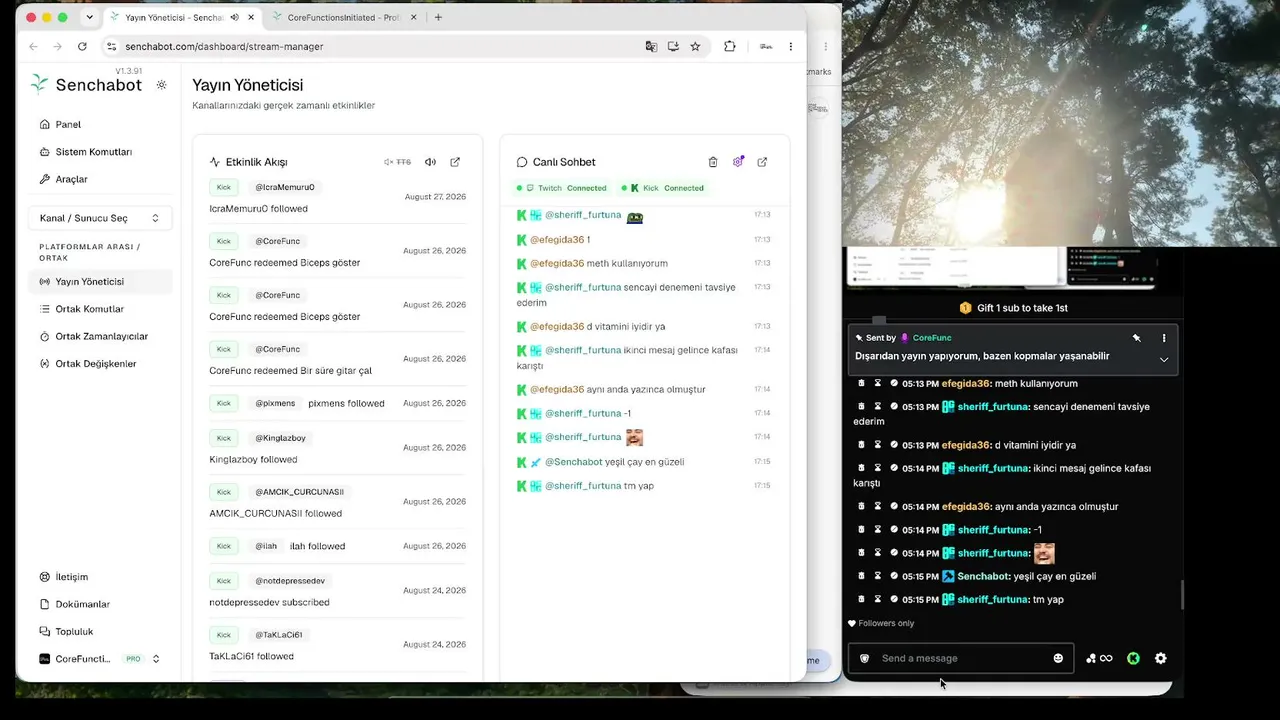The width and height of the screenshot is (1280, 720).
Task: Open the Panel page in the sidebar
Action: (100, 124)
